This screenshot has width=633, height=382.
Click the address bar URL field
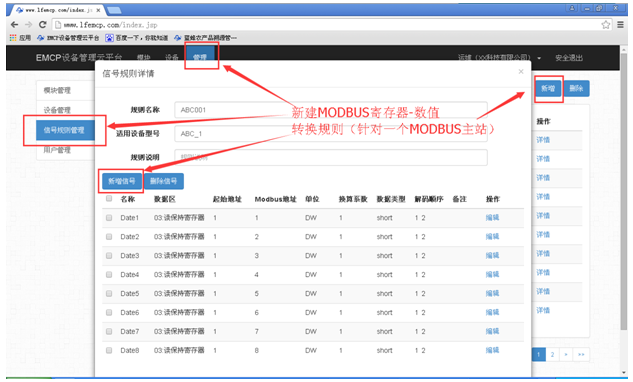click(x=327, y=25)
